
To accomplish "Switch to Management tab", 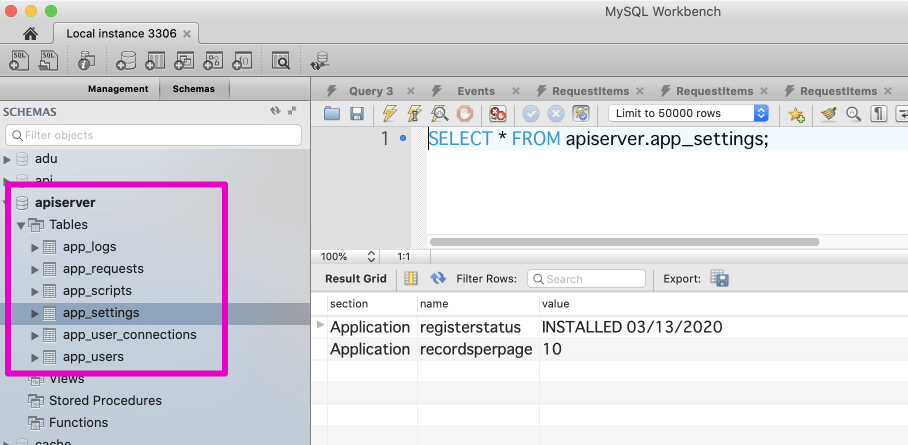I will [x=118, y=89].
